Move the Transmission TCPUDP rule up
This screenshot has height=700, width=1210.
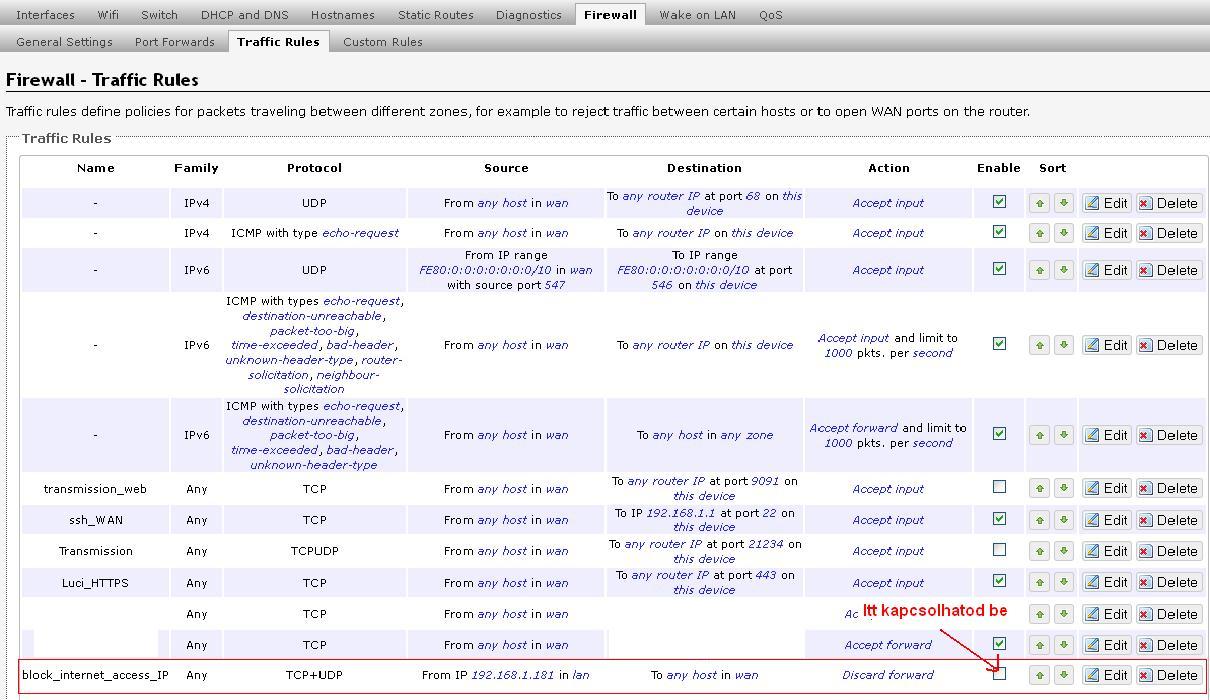1039,551
